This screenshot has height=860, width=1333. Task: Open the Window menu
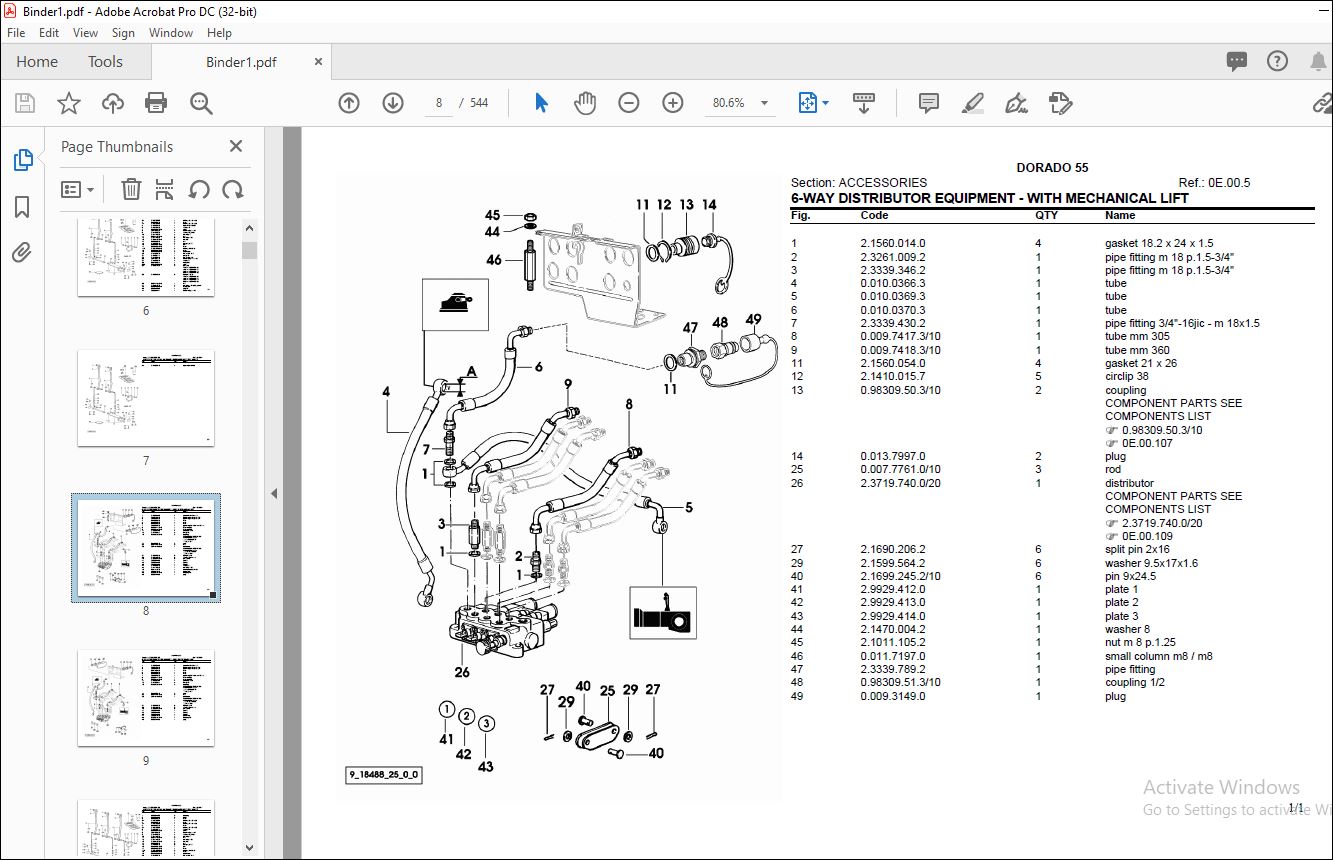pyautogui.click(x=171, y=33)
